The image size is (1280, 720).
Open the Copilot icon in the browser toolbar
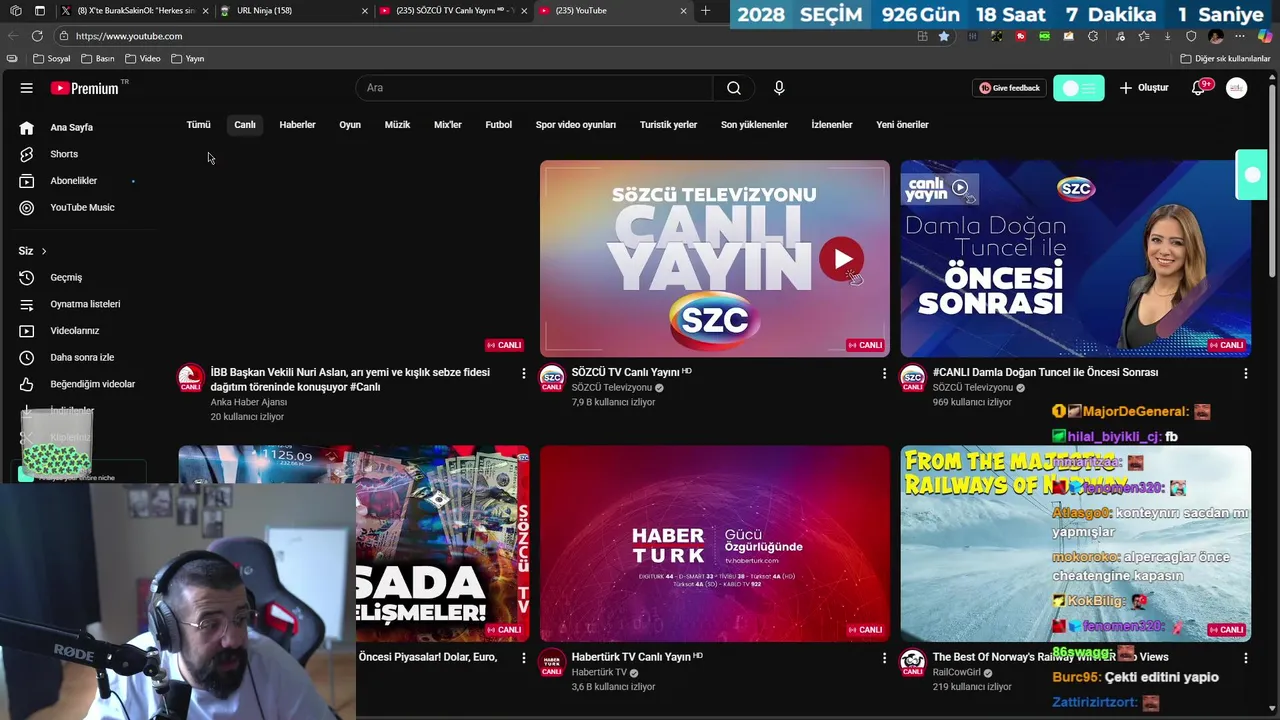(1265, 36)
